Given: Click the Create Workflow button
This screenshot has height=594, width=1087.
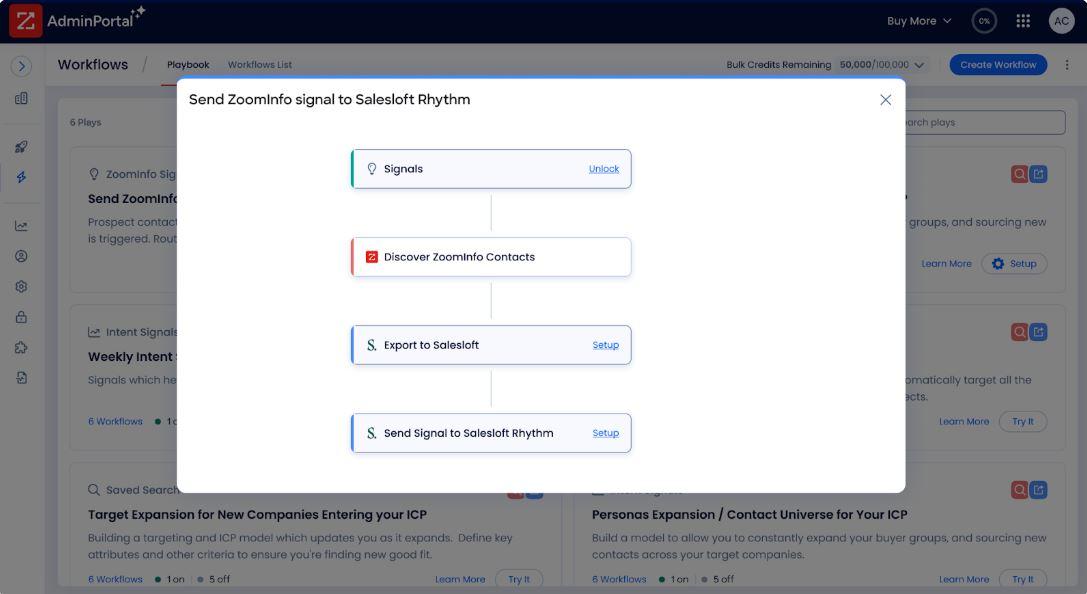Looking at the screenshot, I should [x=998, y=64].
